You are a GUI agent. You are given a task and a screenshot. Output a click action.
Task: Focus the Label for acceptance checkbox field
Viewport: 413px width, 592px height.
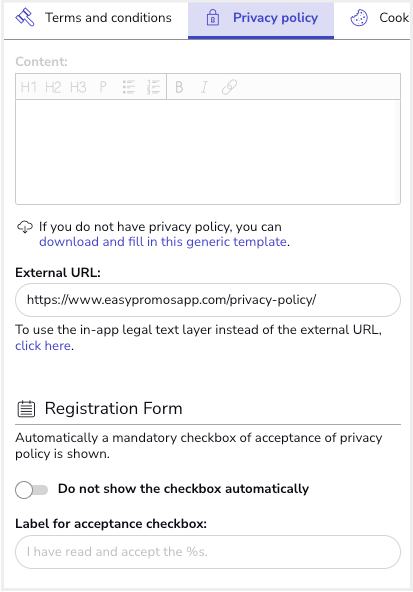point(208,552)
